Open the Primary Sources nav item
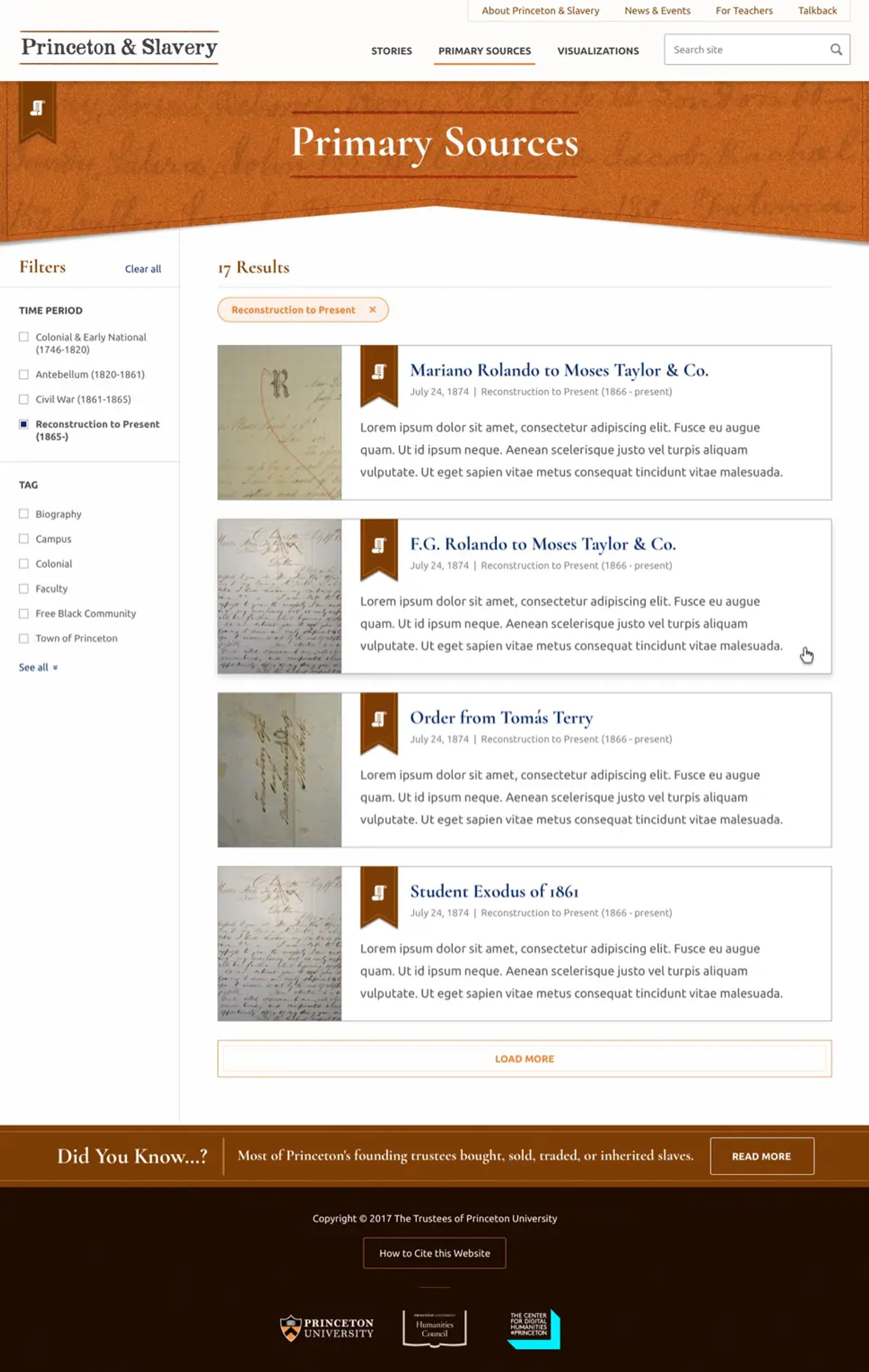The width and height of the screenshot is (869, 1372). [485, 51]
